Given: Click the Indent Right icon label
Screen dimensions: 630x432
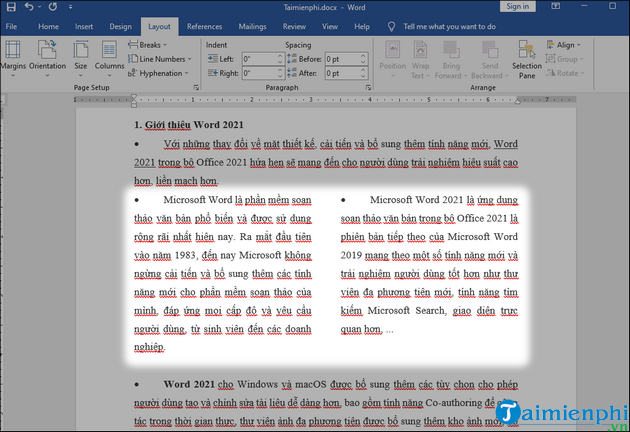Looking at the screenshot, I should pos(223,73).
